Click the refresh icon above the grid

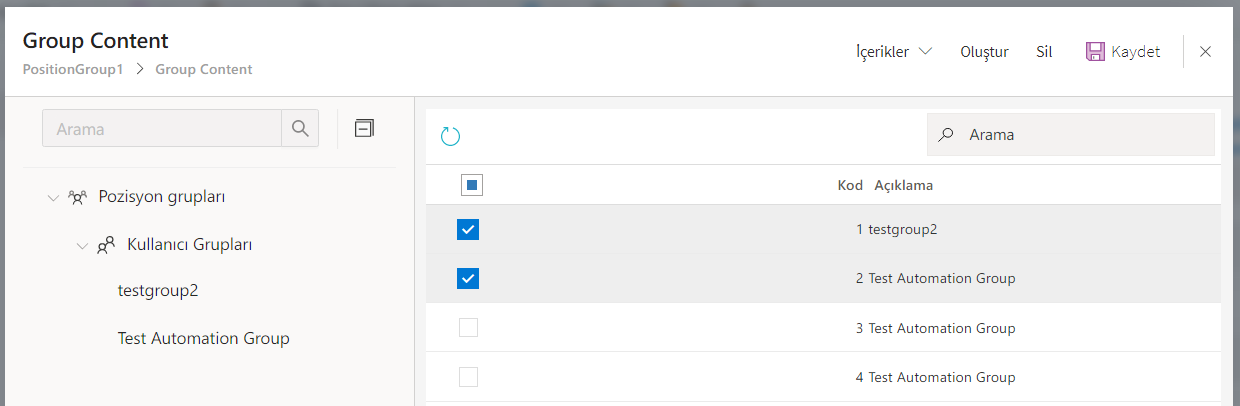point(451,136)
